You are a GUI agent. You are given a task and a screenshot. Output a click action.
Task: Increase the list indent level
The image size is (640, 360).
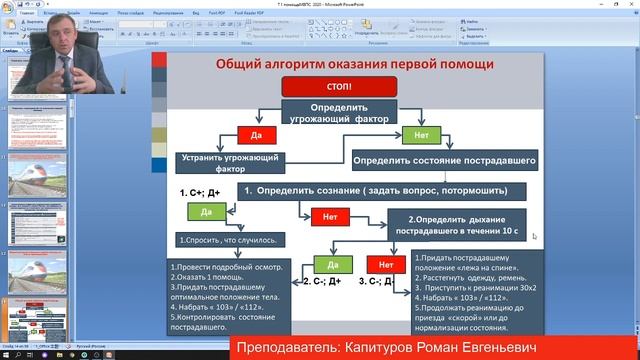230,24
